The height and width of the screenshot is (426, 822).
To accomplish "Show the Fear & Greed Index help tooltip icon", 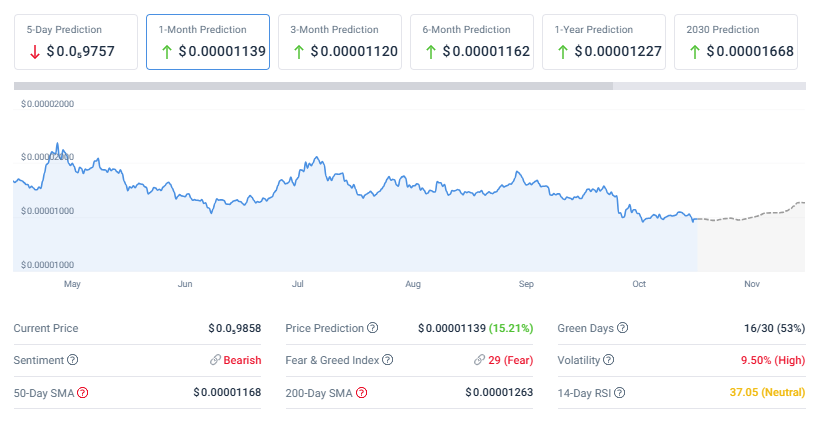I will coord(387,360).
